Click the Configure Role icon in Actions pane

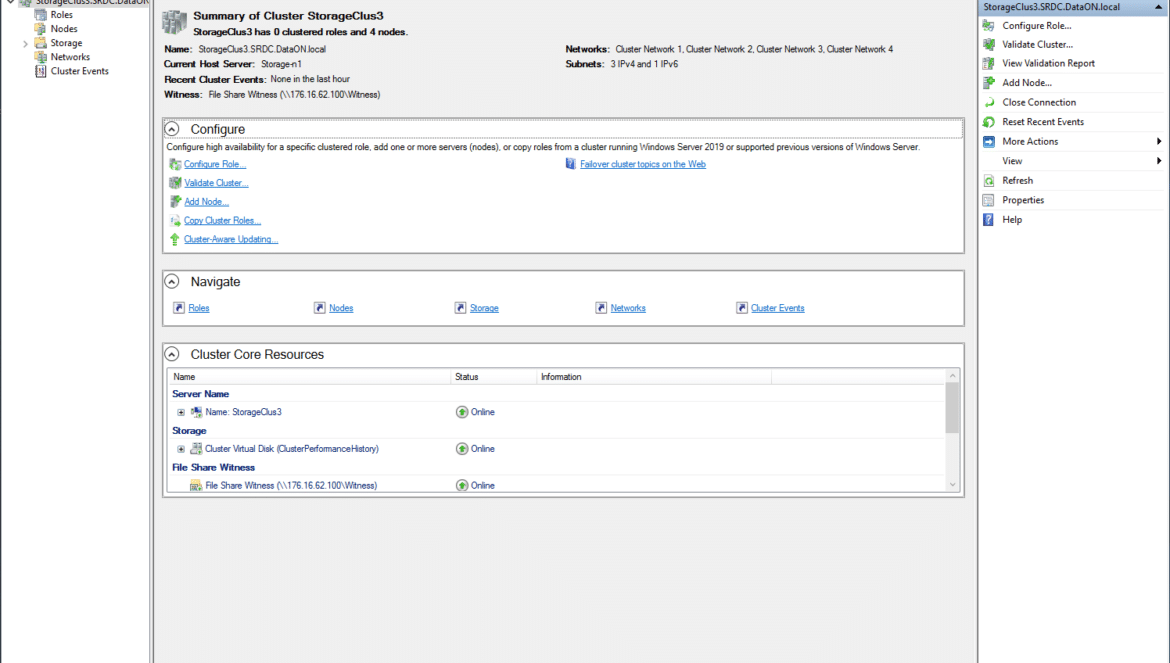(x=989, y=25)
